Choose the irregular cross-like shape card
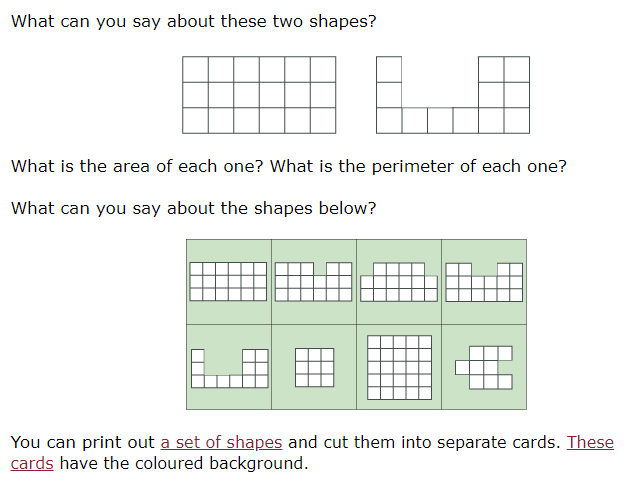This screenshot has width=637, height=486. pyautogui.click(x=484, y=367)
